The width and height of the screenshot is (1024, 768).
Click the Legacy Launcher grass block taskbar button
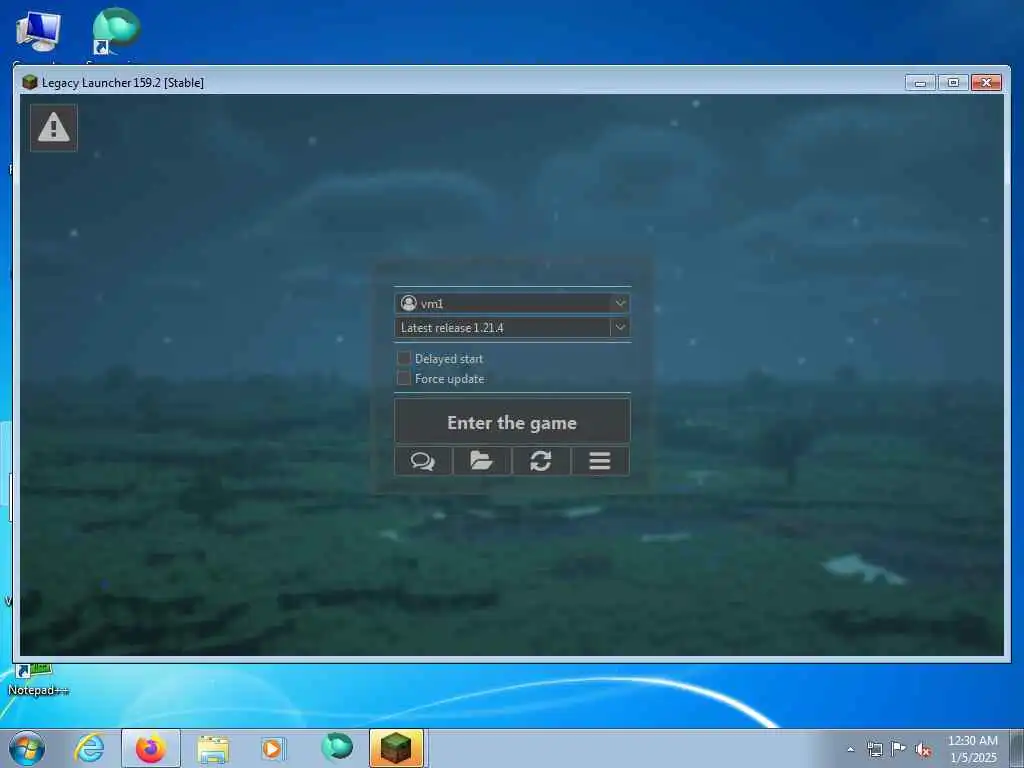(396, 748)
